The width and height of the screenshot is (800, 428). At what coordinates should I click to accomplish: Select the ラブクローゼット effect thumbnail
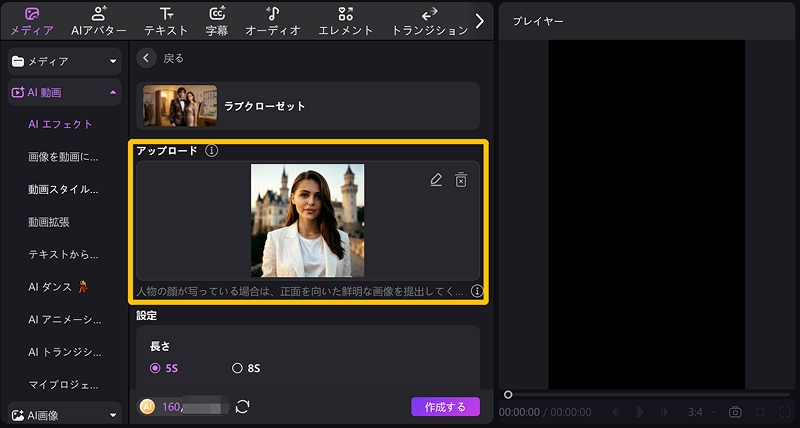[180, 106]
